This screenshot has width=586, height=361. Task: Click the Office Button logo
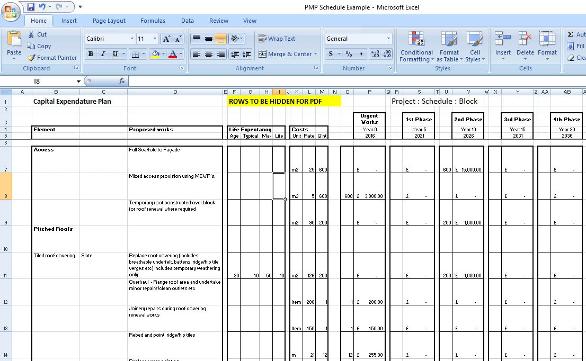tap(10, 11)
